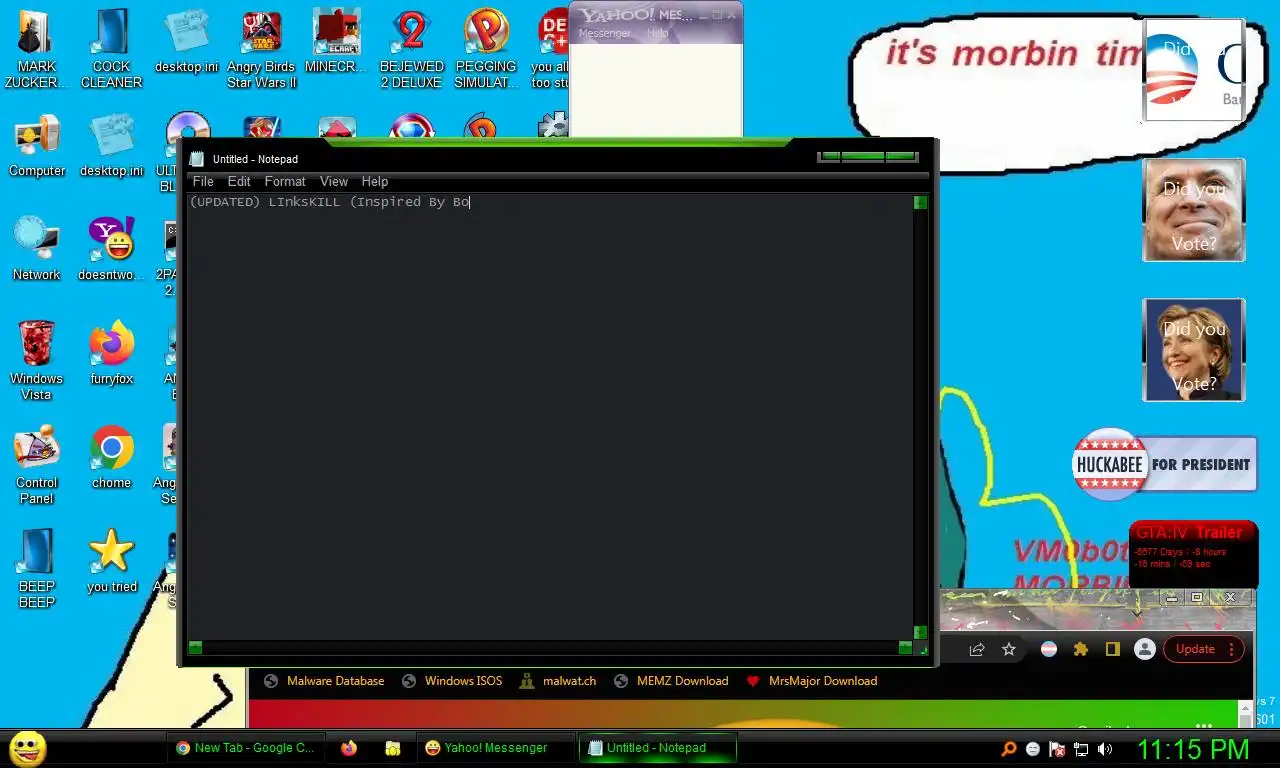Screen dimensions: 1280x768
Task: Click the McCain Did you Vote gadget
Action: (x=1194, y=210)
